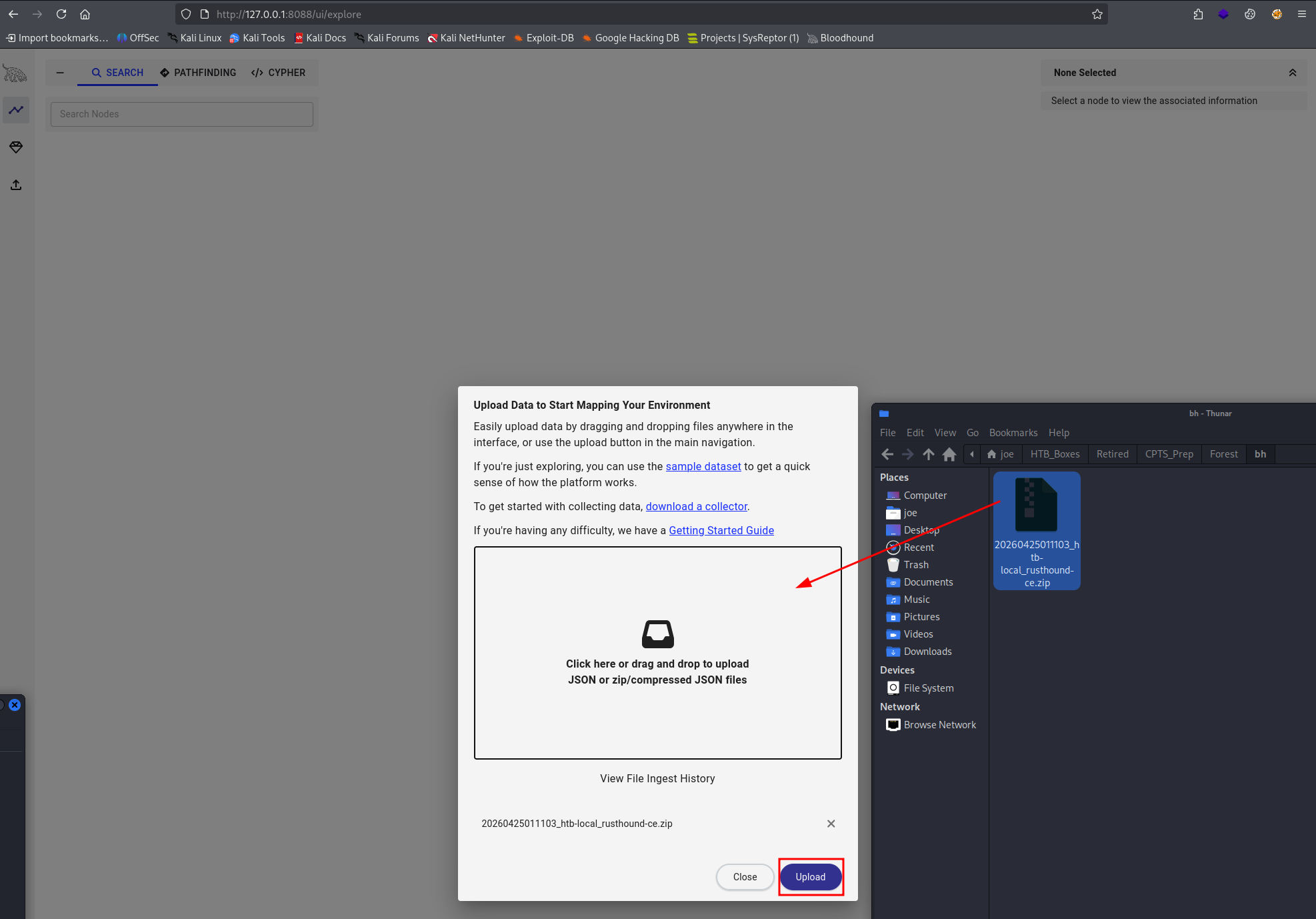
Task: Click the Search Nodes input field
Action: (x=181, y=114)
